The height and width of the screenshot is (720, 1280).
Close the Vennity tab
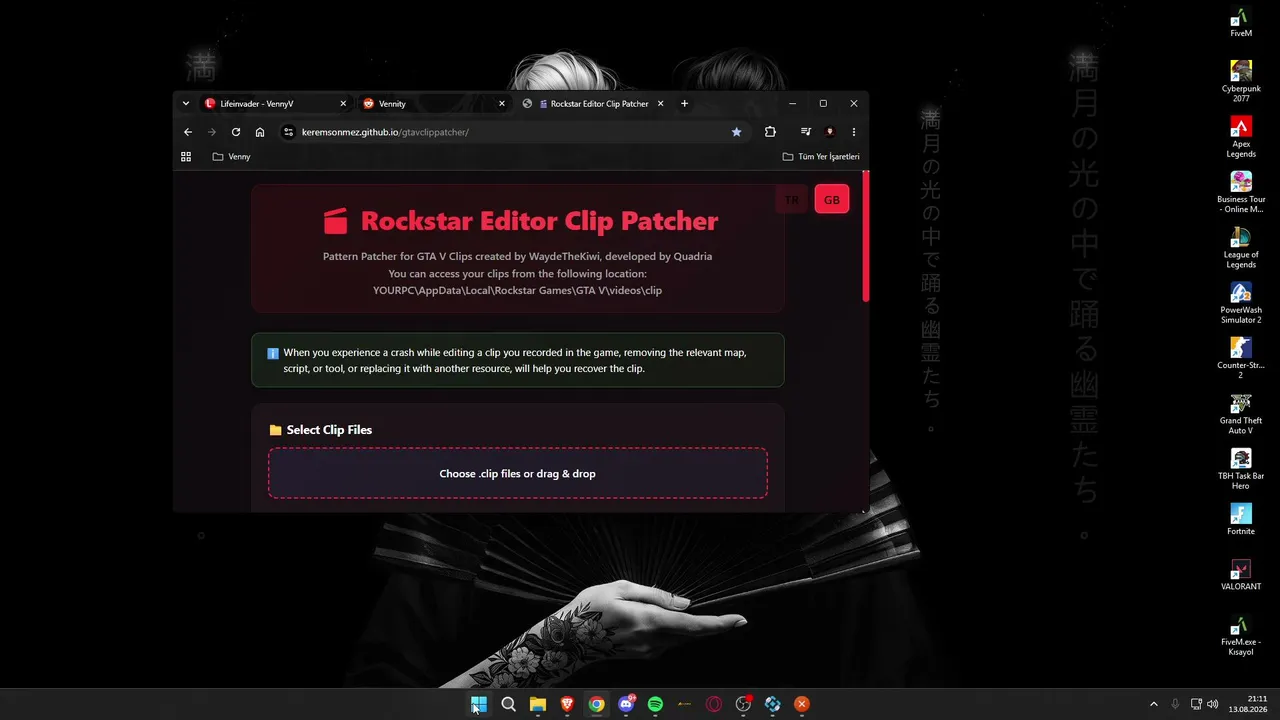[502, 104]
